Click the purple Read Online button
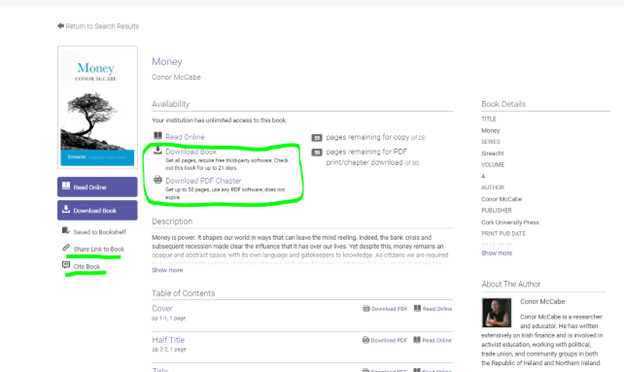Viewport: 624px width, 372px height. 98,187
